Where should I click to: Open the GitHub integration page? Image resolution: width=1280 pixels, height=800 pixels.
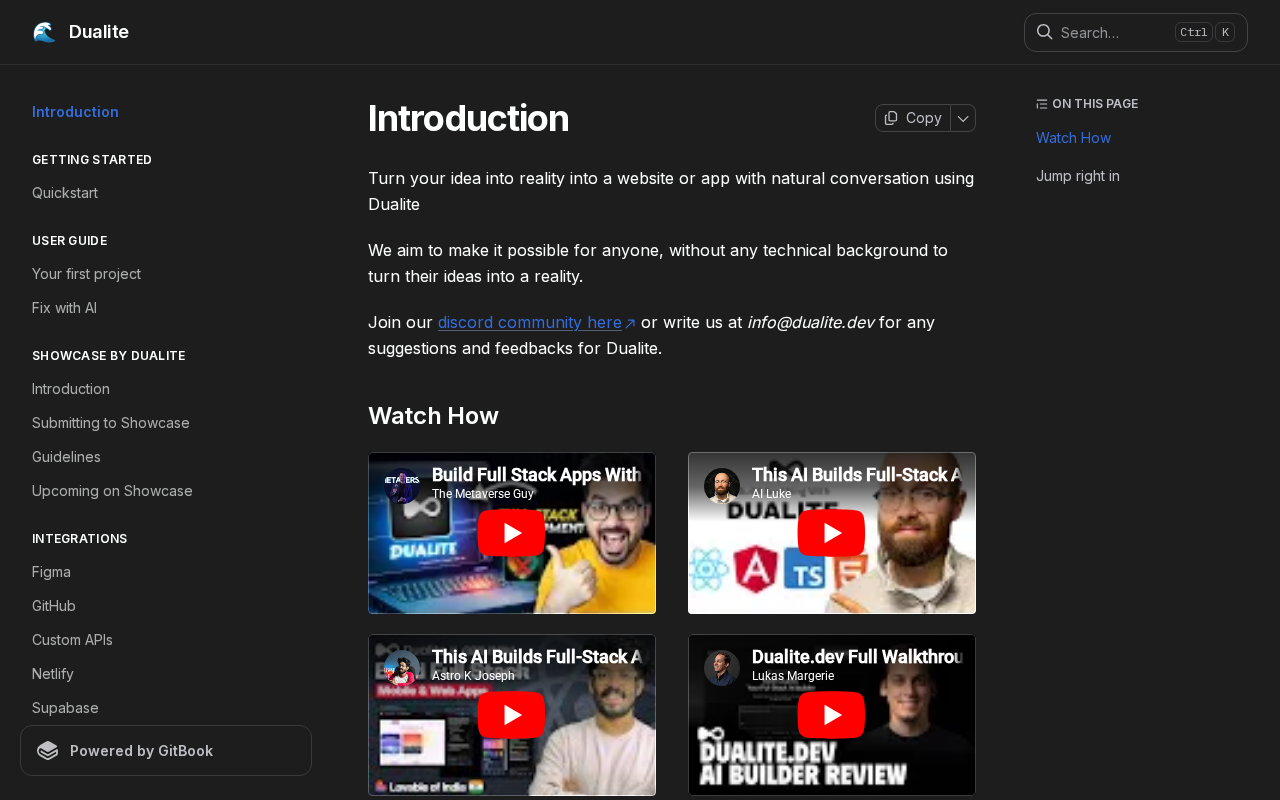tap(54, 606)
